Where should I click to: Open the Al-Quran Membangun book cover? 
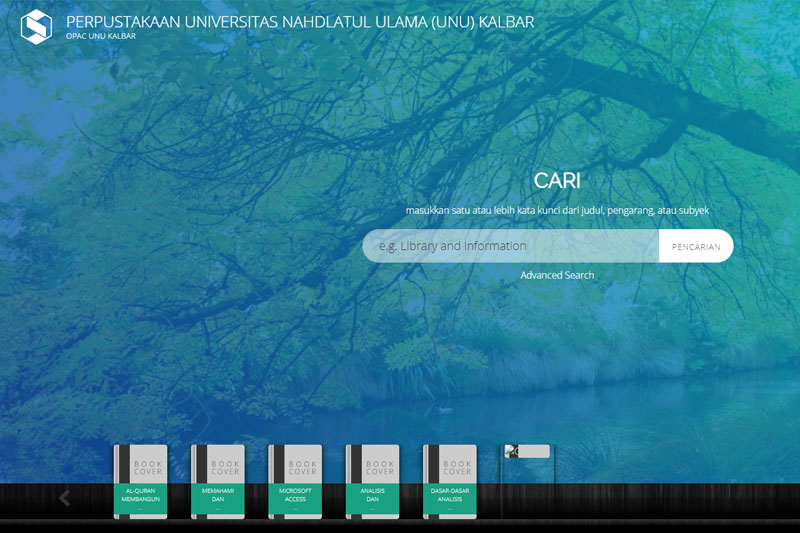[x=141, y=465]
